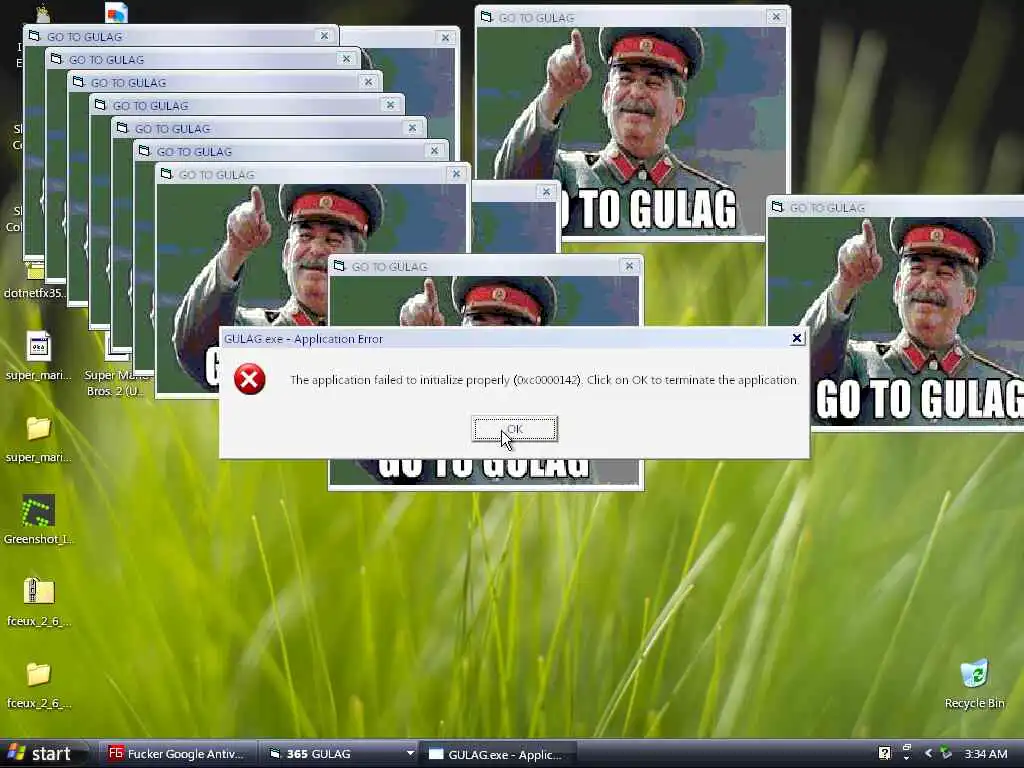Click title icon of GULAG window cut off at right edge
This screenshot has height=768, width=1024.
(x=777, y=207)
